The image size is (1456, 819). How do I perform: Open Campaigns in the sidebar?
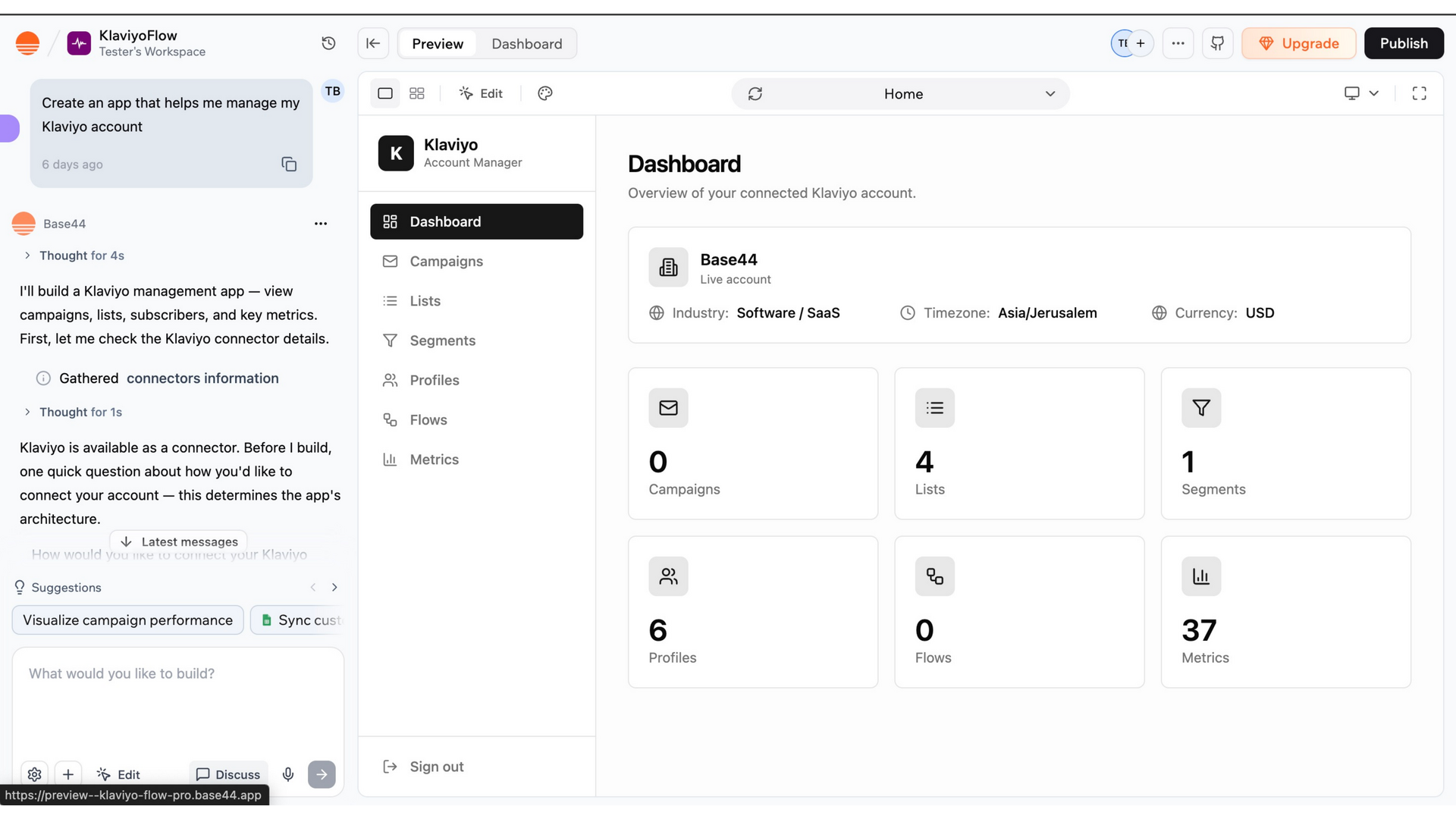(476, 262)
